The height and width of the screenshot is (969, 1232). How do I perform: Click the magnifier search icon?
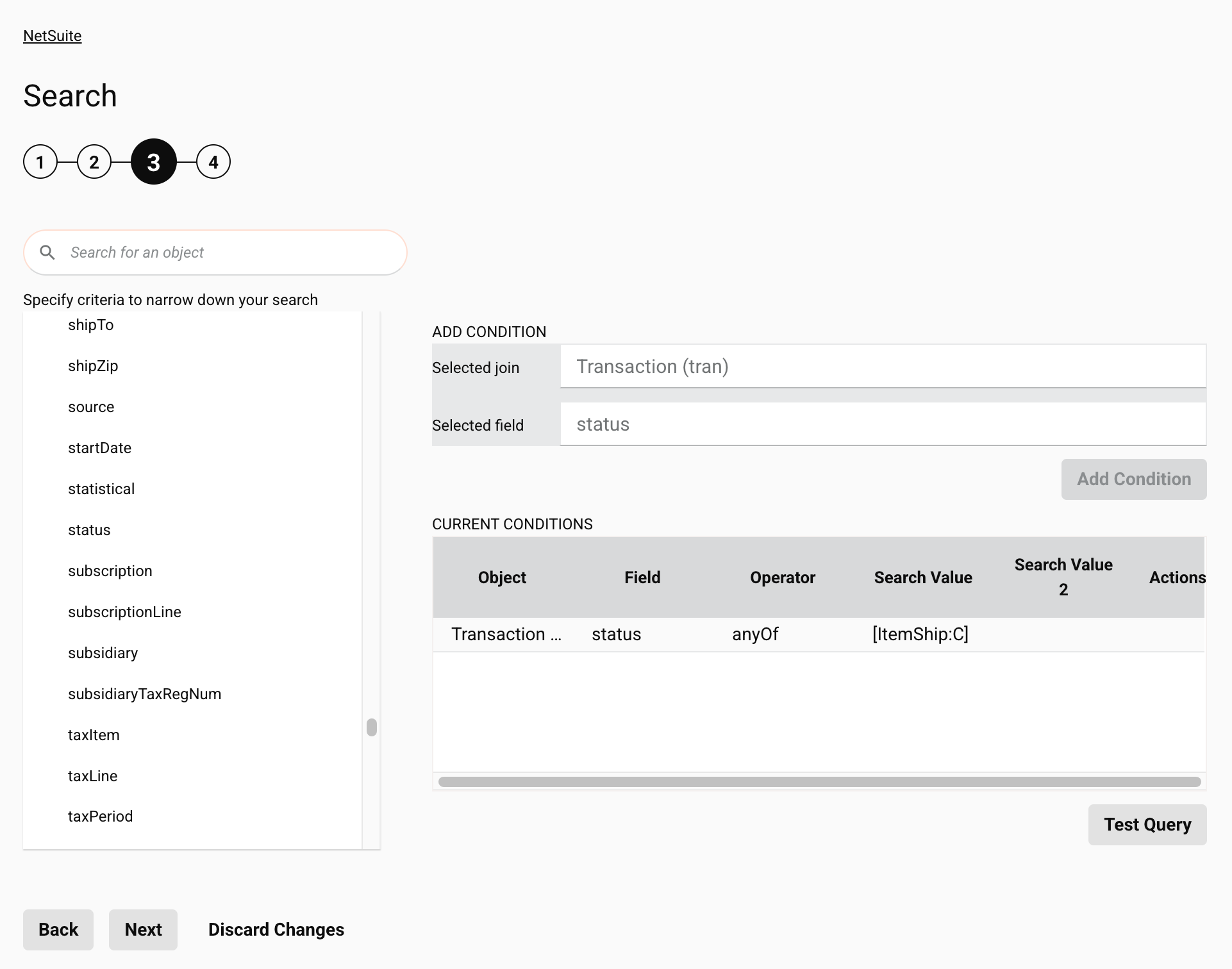tap(47, 253)
